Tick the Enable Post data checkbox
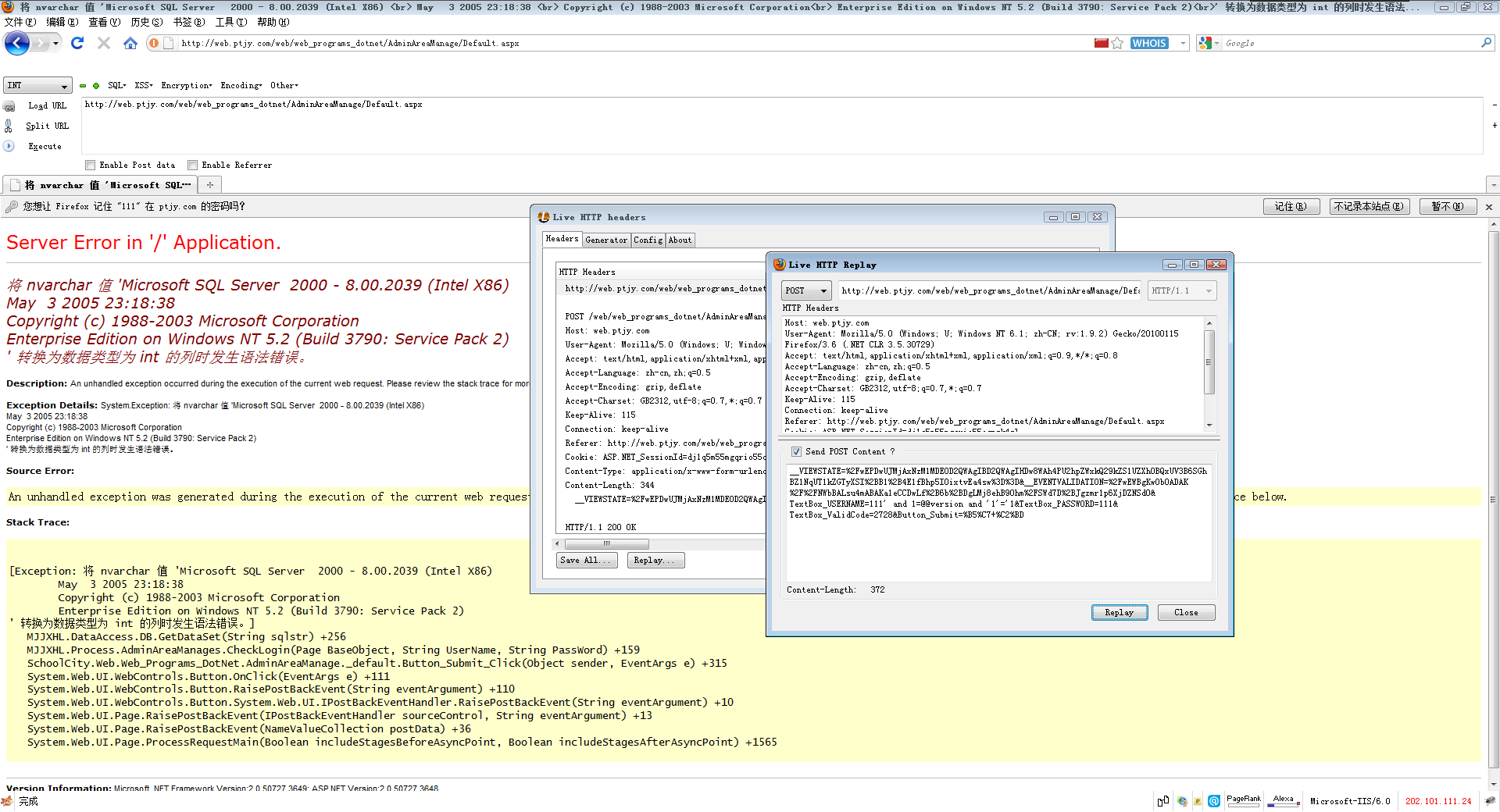 pos(91,165)
